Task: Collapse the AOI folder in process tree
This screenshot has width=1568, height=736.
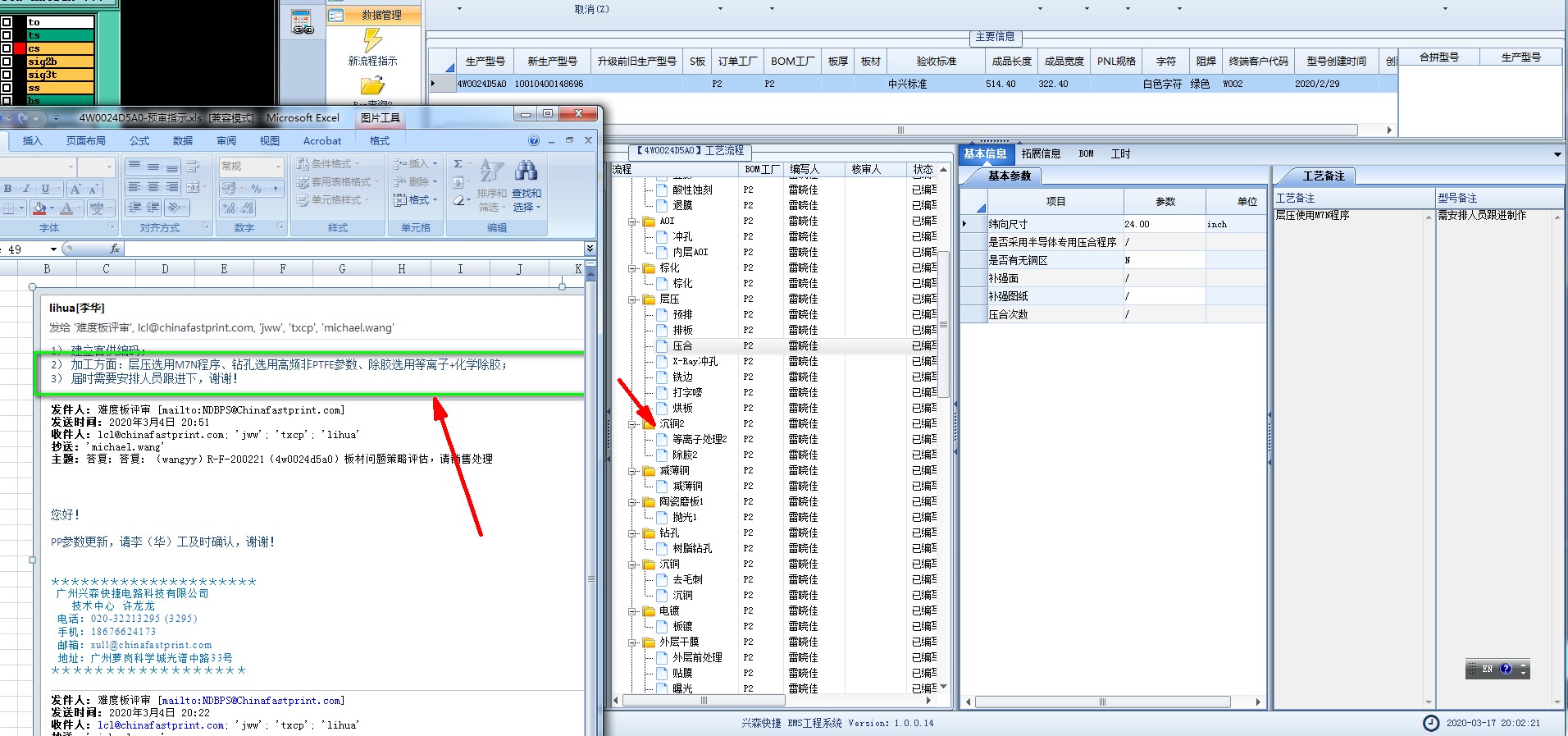Action: click(x=632, y=222)
